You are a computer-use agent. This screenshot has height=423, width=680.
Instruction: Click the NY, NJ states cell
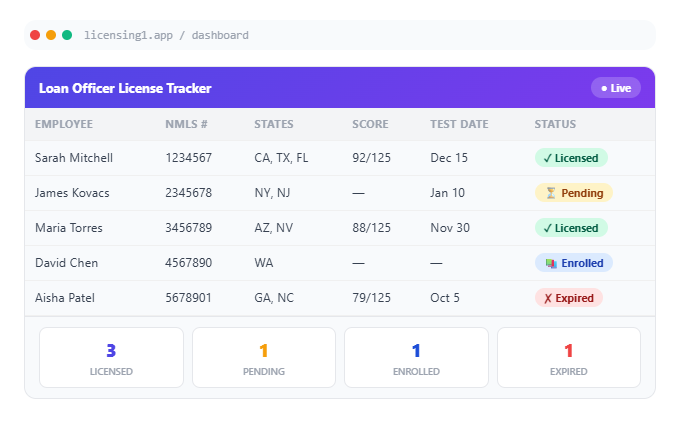(x=272, y=193)
